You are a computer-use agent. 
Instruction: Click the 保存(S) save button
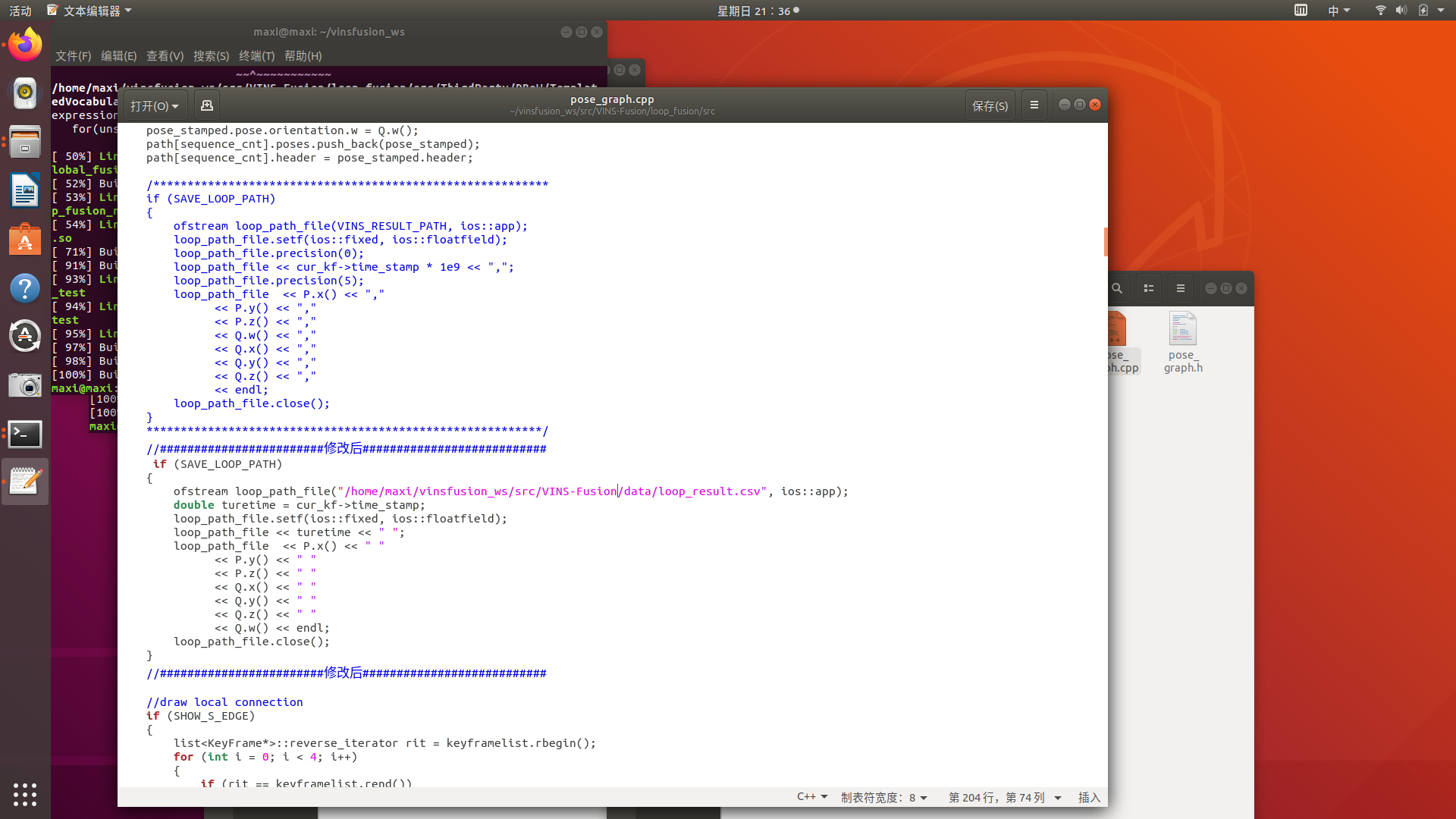(x=990, y=106)
